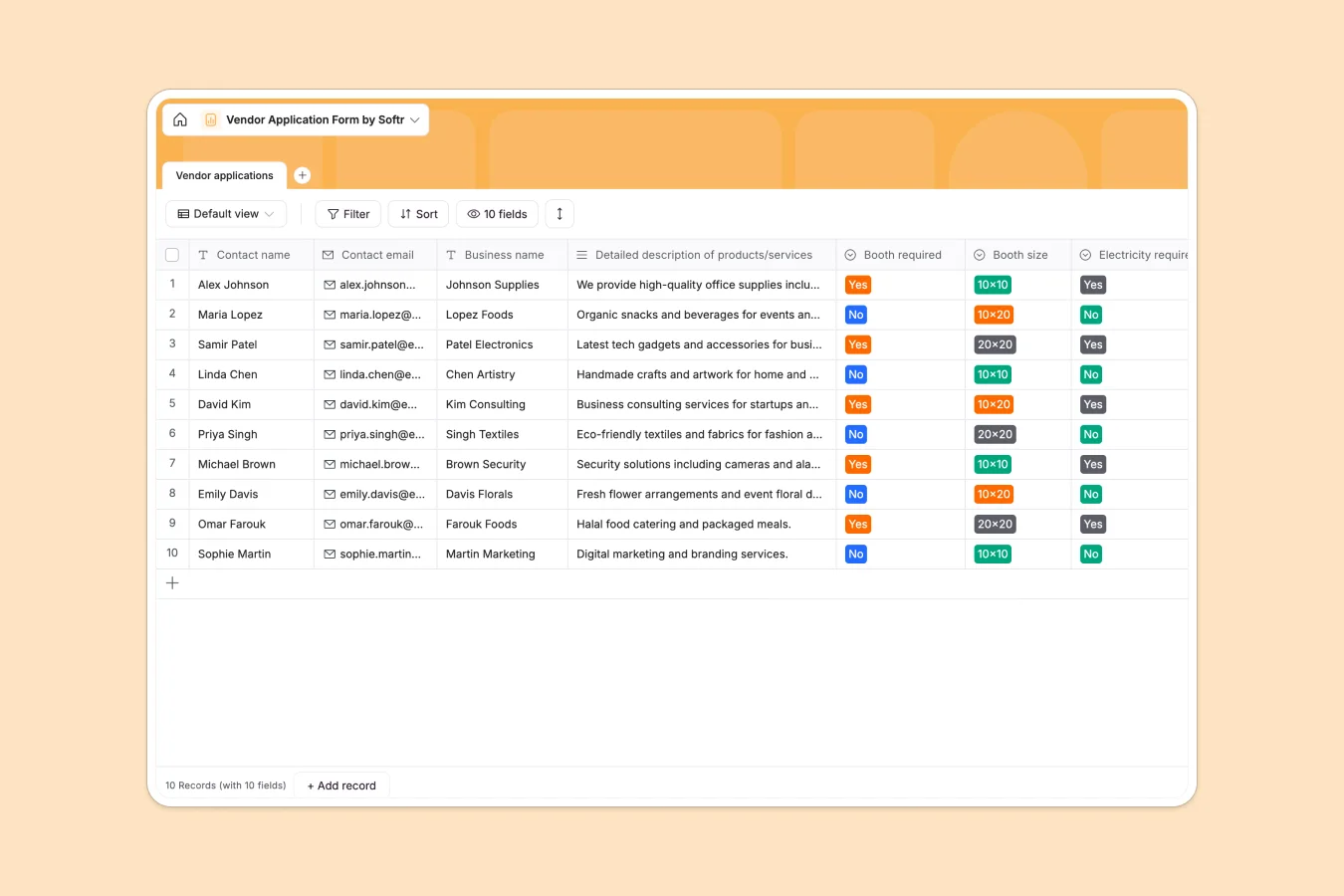Toggle the select-all checkbox in the header row
Viewport: 1344px width, 896px height.
coord(171,255)
